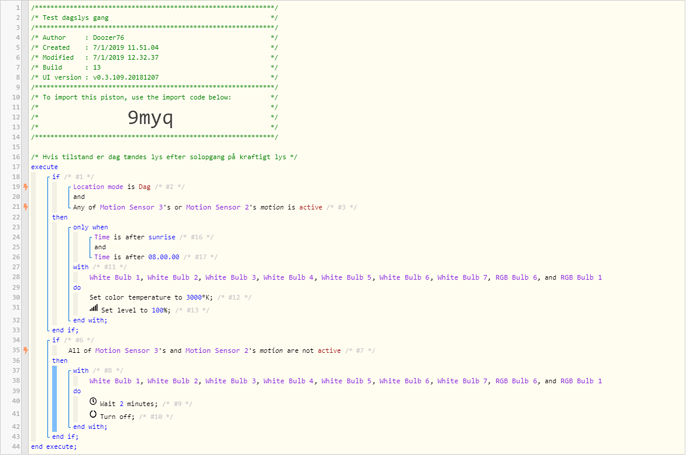Click the lightning bolt icon beside 'All of Motion Sensor' line
This screenshot has height=457, width=690.
[26, 351]
